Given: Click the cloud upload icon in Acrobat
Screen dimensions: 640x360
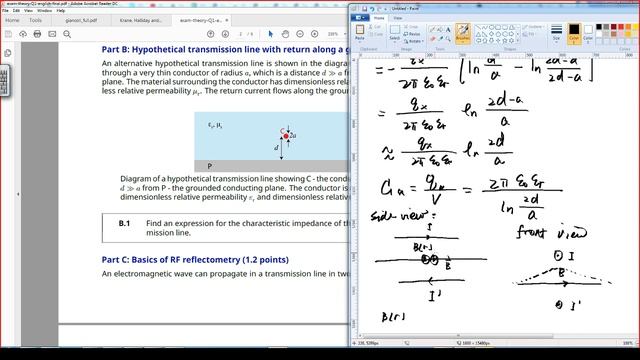Looking at the screenshot, I should coord(23,34).
